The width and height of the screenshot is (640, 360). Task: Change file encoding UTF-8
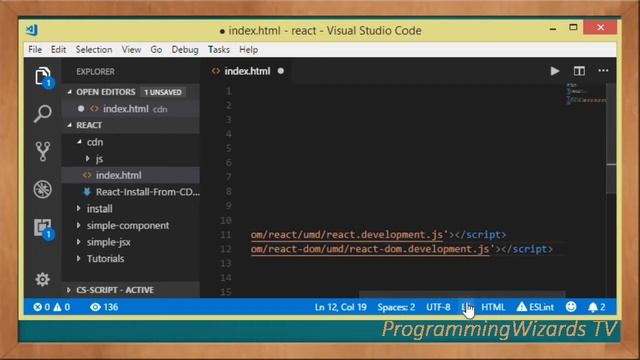pos(438,307)
